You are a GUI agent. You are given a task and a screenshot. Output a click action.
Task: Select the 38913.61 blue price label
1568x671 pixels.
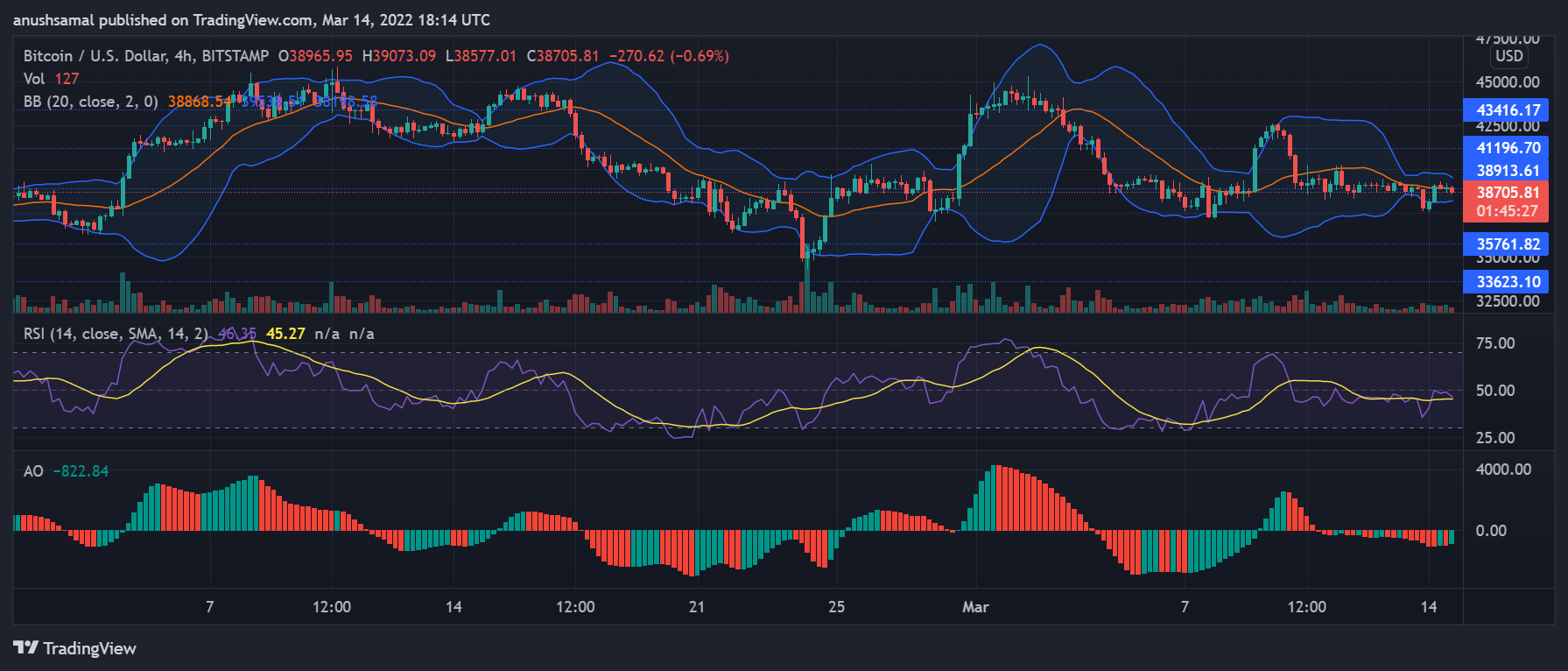1508,171
